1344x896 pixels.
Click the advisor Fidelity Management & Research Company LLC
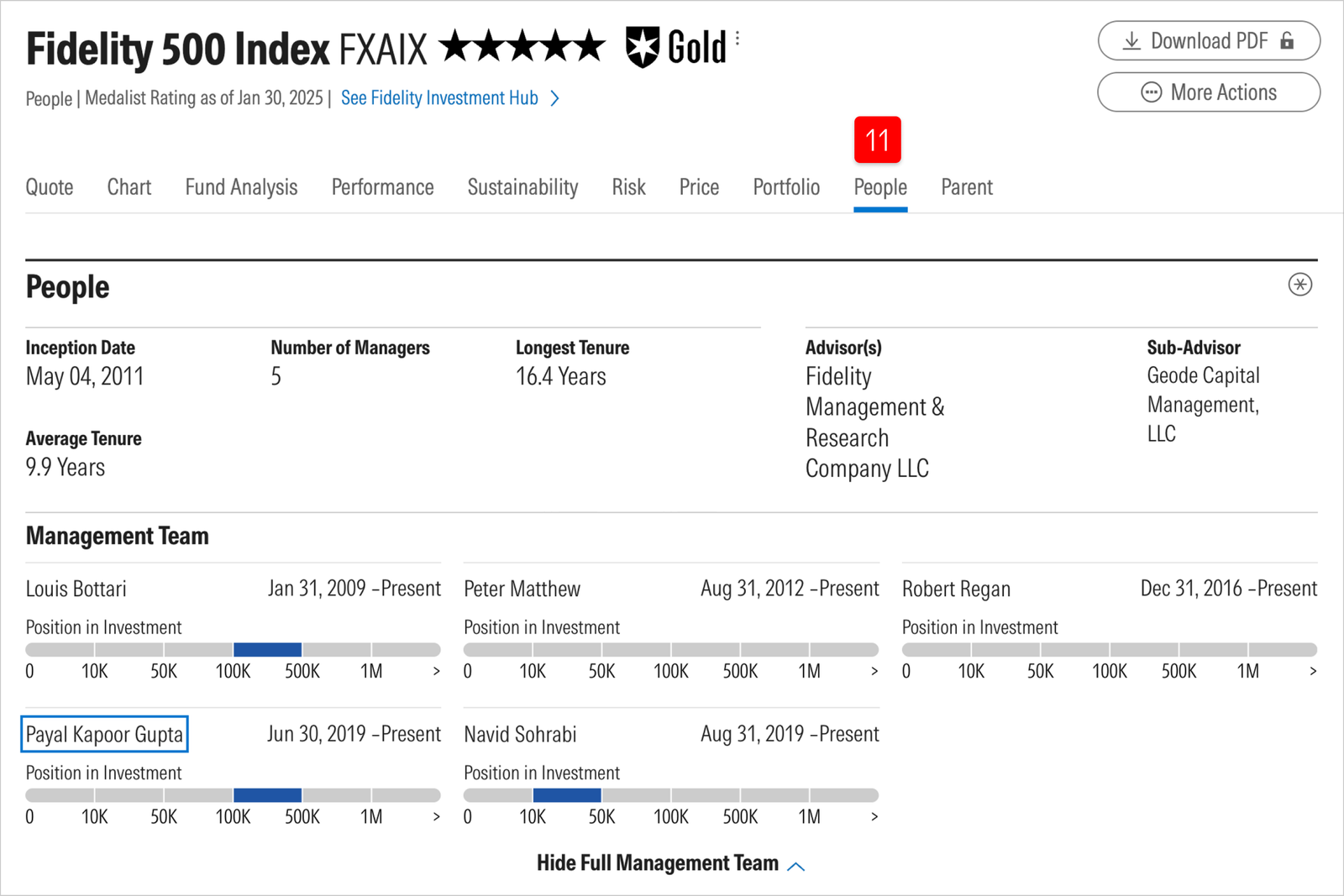pos(875,422)
